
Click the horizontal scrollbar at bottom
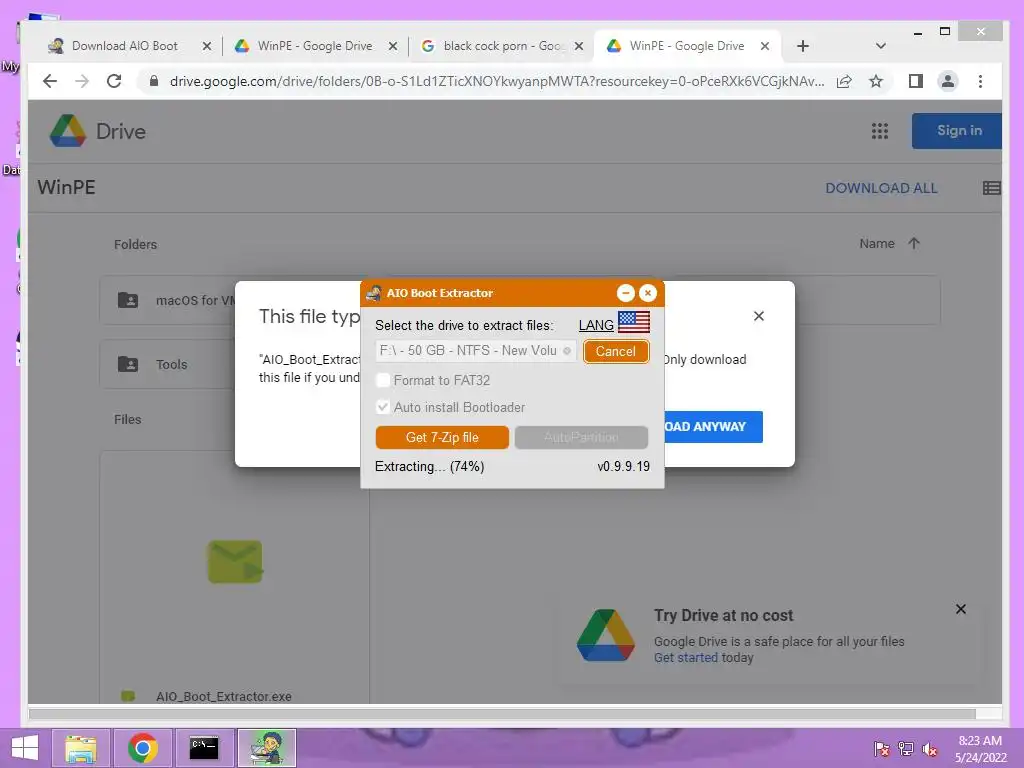pos(502,714)
